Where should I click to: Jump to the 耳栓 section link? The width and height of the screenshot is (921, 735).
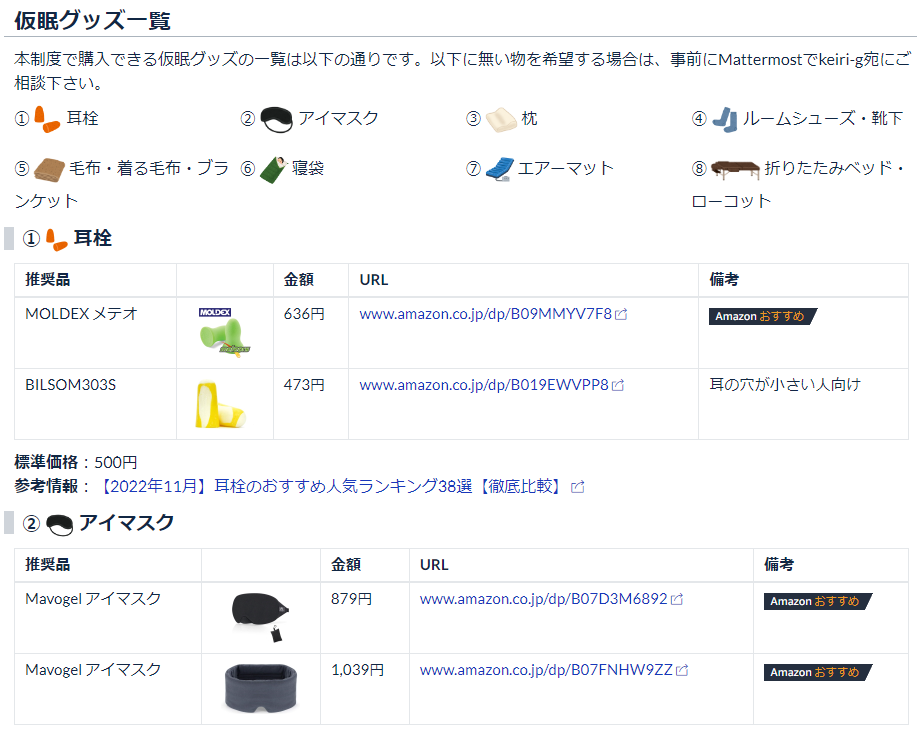pos(82,119)
